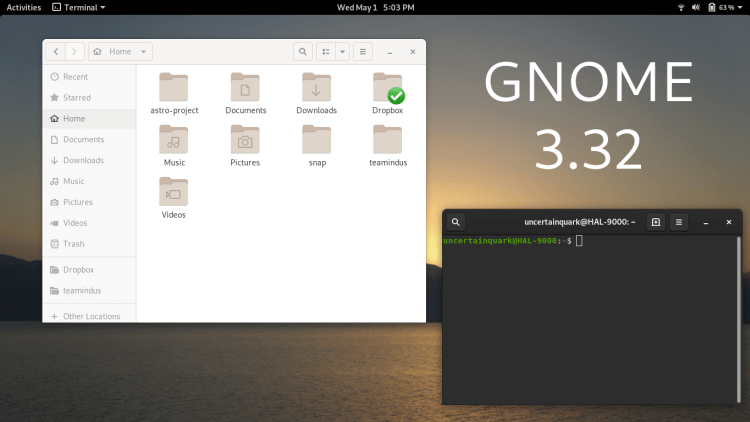Close the Files window

coord(413,52)
